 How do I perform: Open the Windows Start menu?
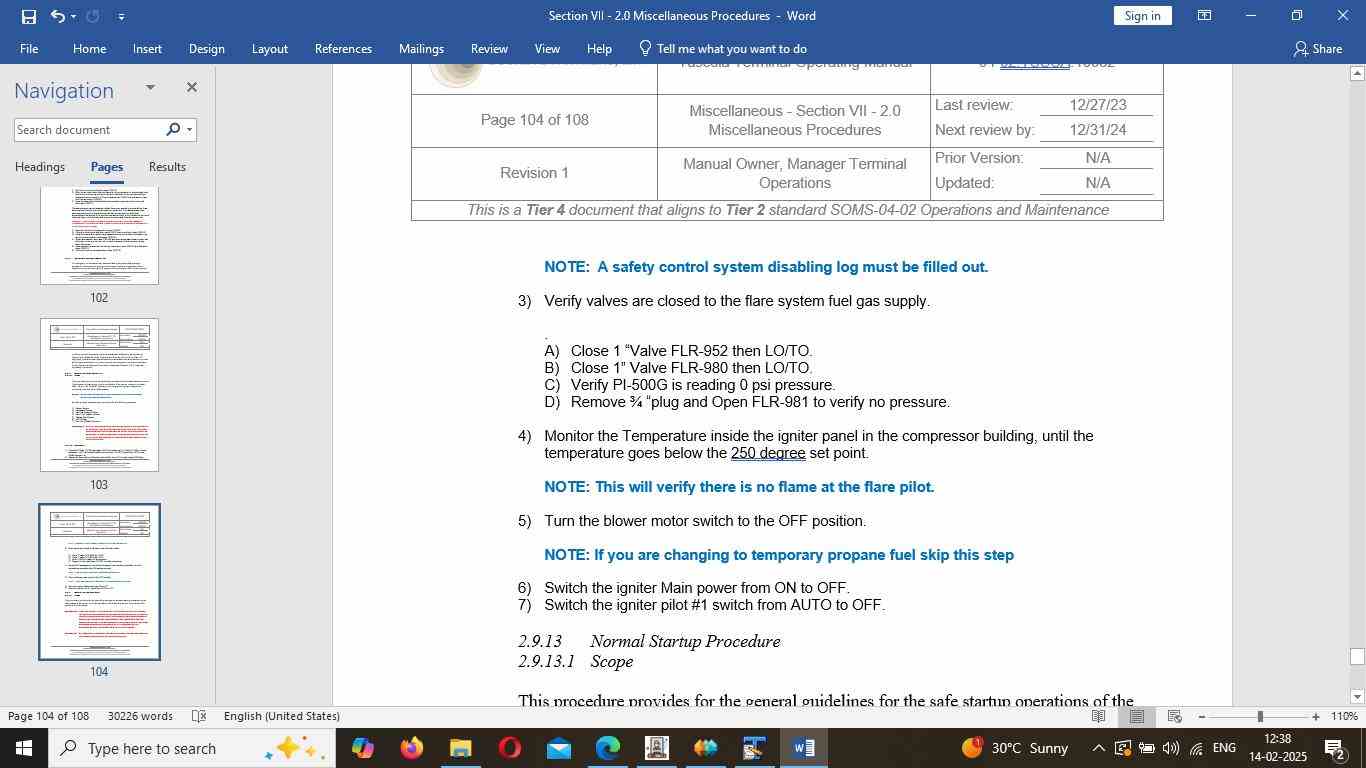(23, 748)
